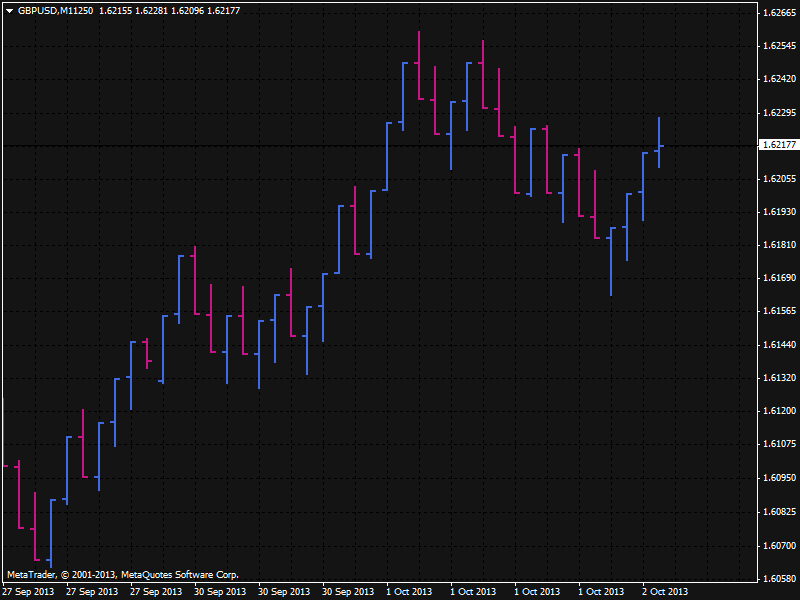Select the highlighted current price label 1.62177
800x600 pixels.
point(779,145)
